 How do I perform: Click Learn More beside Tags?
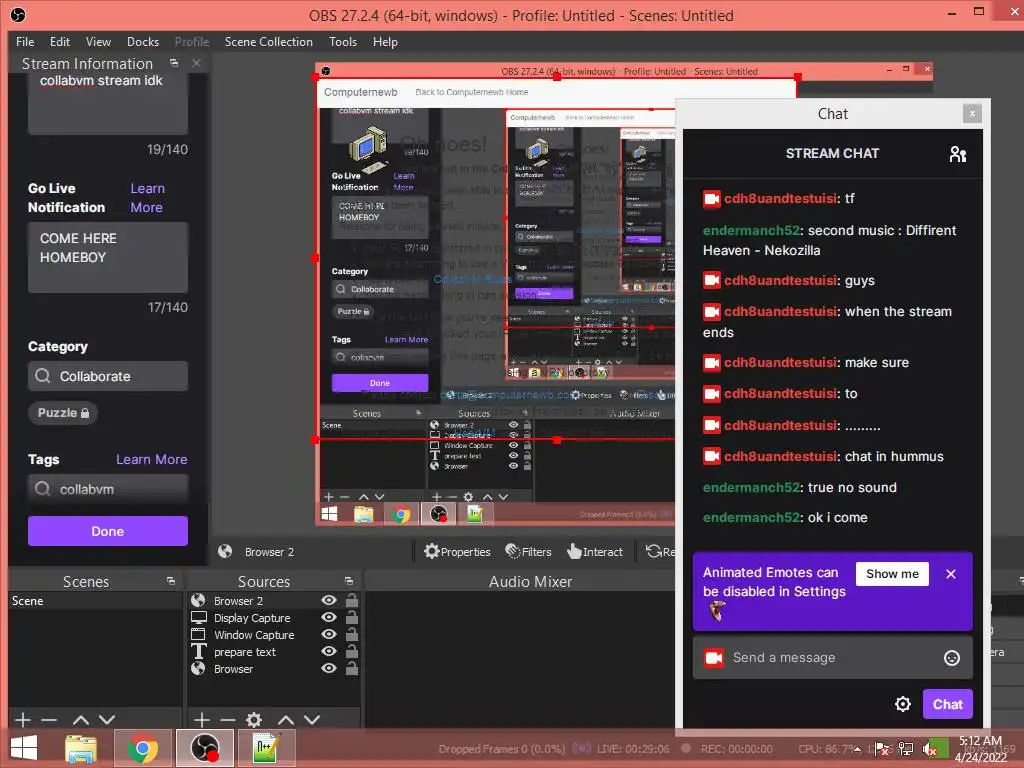click(152, 460)
